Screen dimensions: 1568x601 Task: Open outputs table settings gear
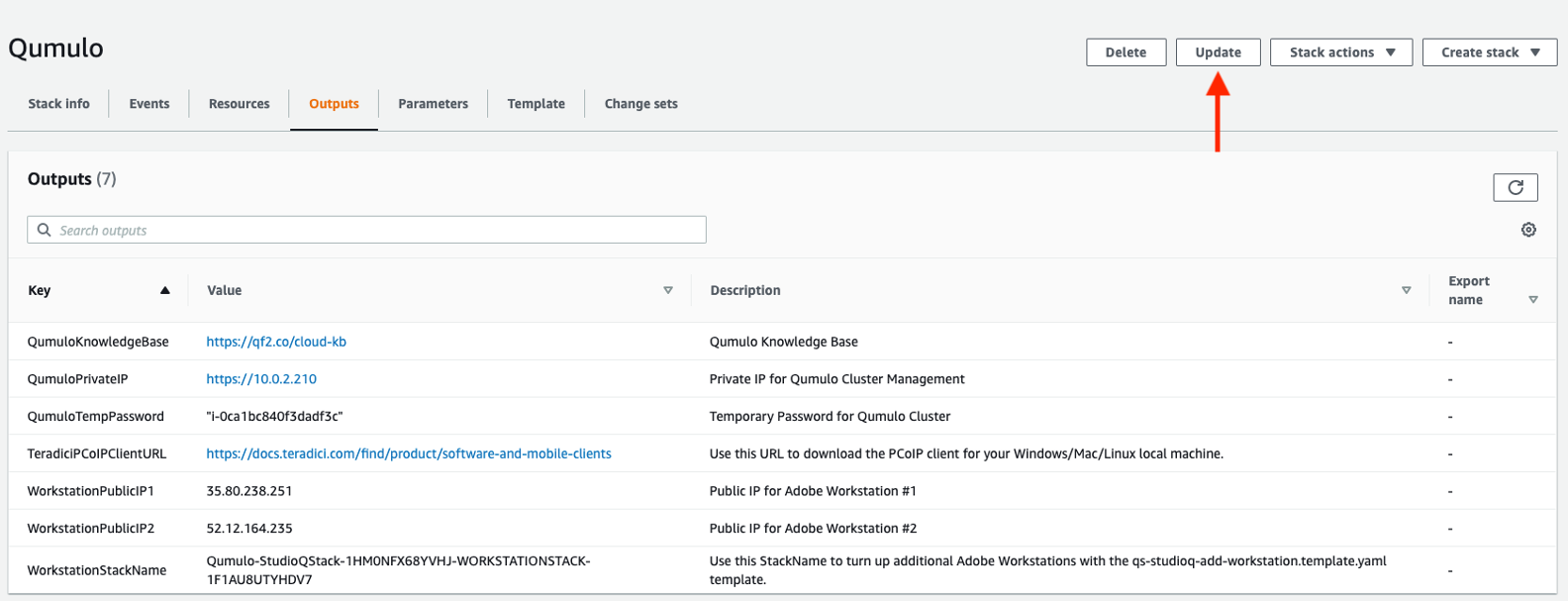point(1528,230)
